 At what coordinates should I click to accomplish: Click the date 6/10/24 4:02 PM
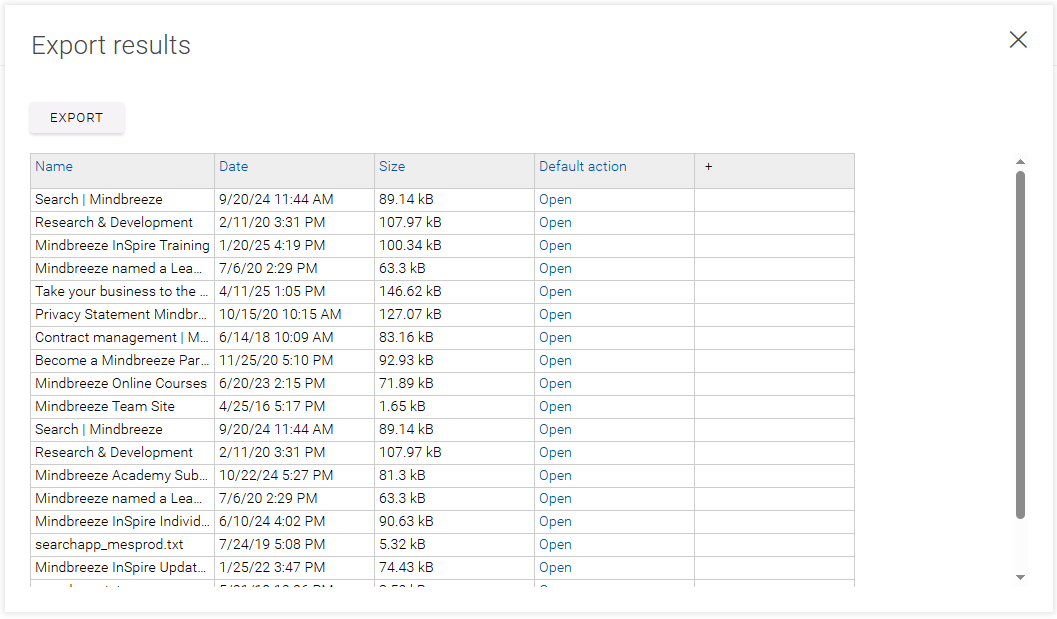[272, 521]
